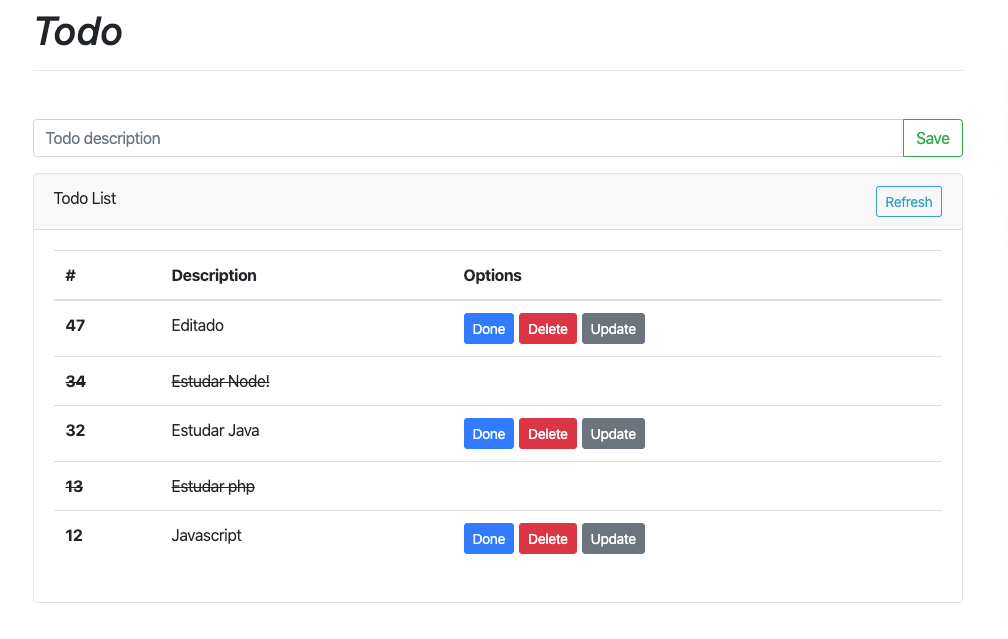Click the "Todo List" panel title
The height and width of the screenshot is (639, 1008).
85,199
